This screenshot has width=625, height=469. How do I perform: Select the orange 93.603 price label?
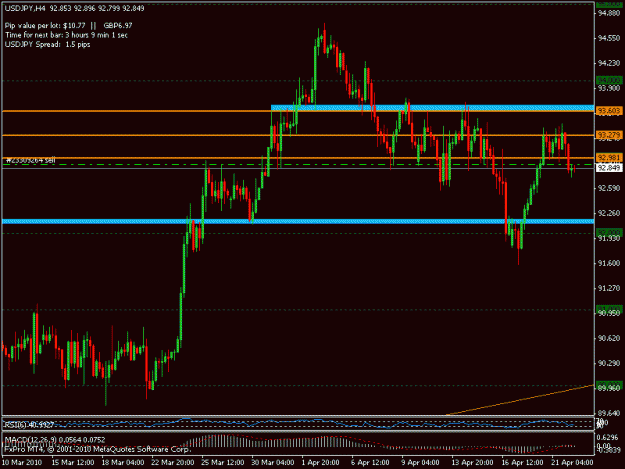tap(608, 111)
